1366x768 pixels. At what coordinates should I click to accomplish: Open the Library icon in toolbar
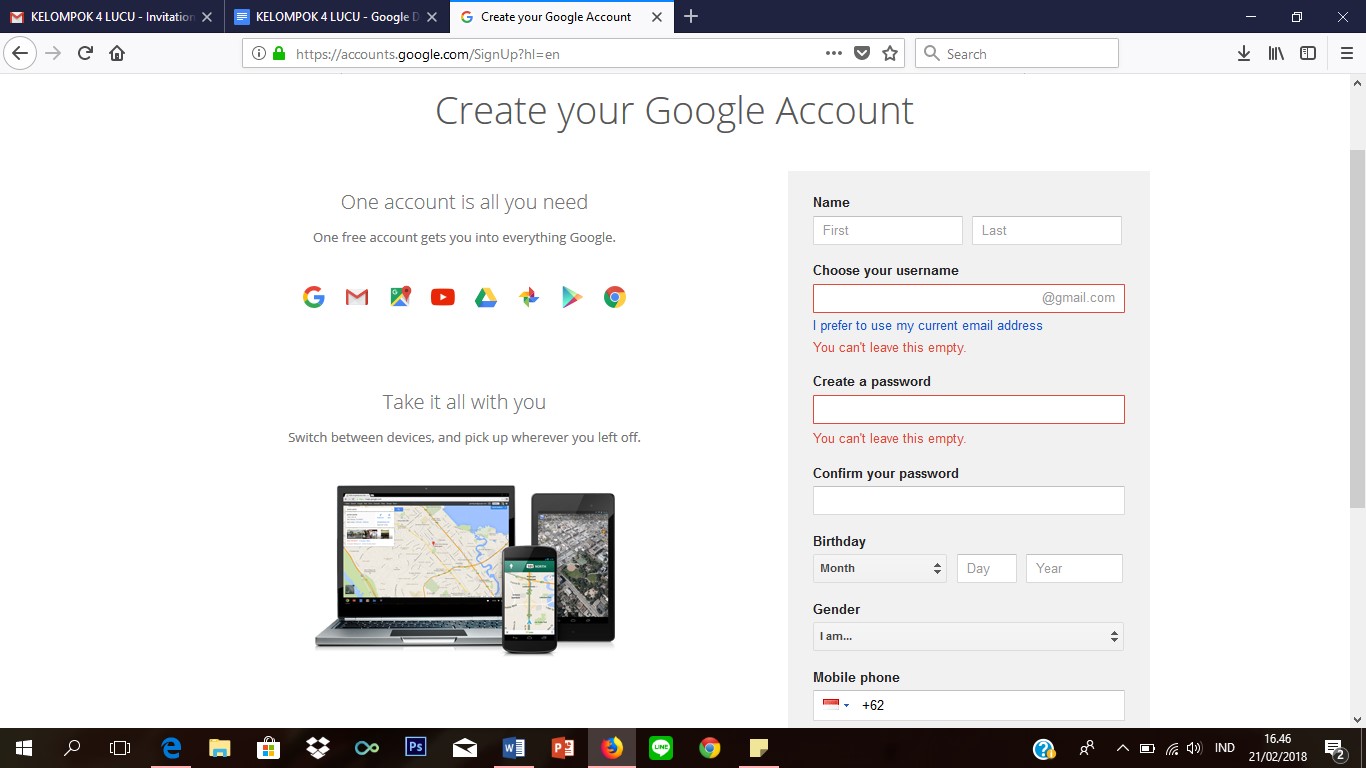pos(1276,54)
